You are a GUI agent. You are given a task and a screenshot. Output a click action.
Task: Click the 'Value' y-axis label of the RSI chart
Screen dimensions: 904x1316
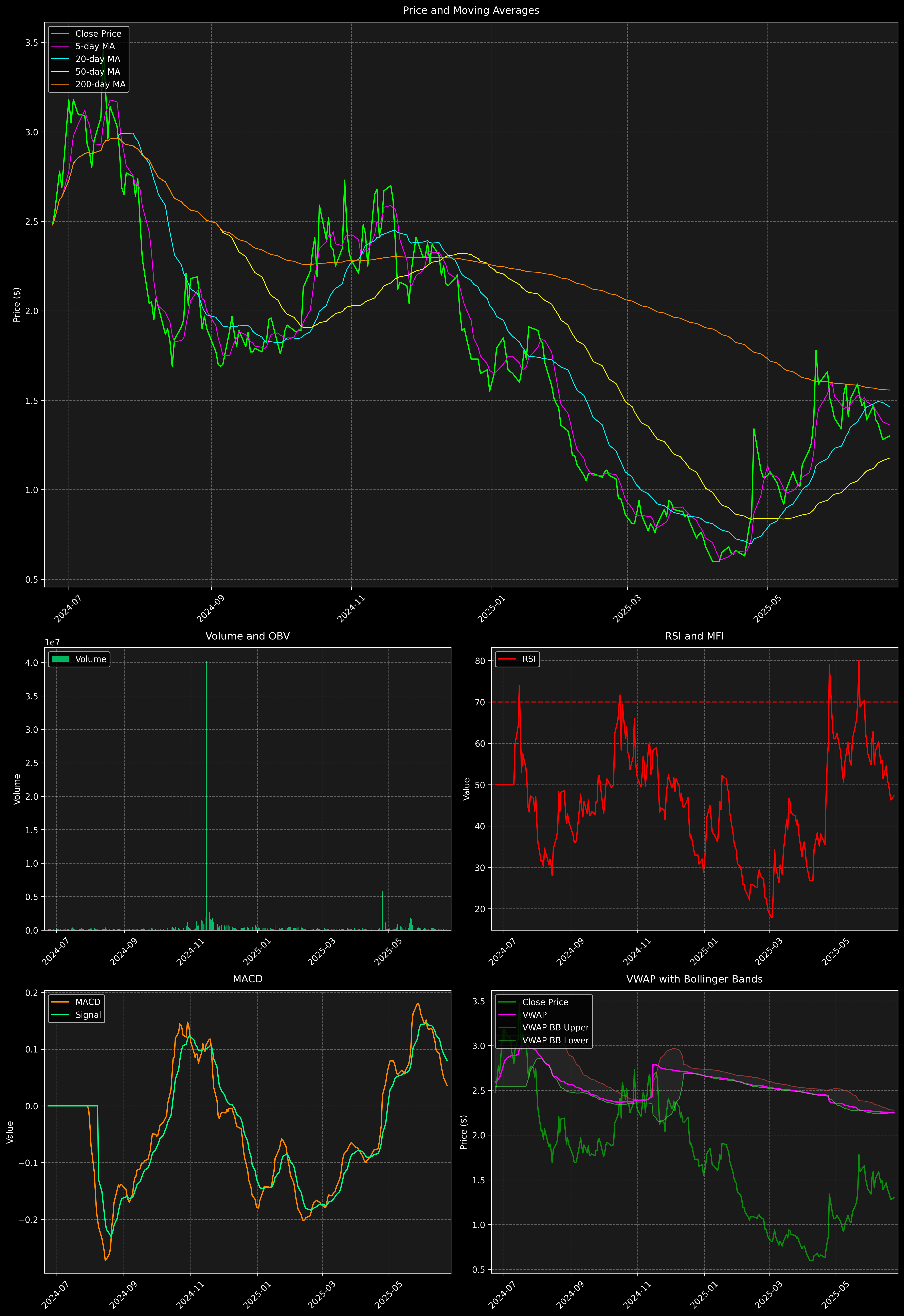(467, 789)
